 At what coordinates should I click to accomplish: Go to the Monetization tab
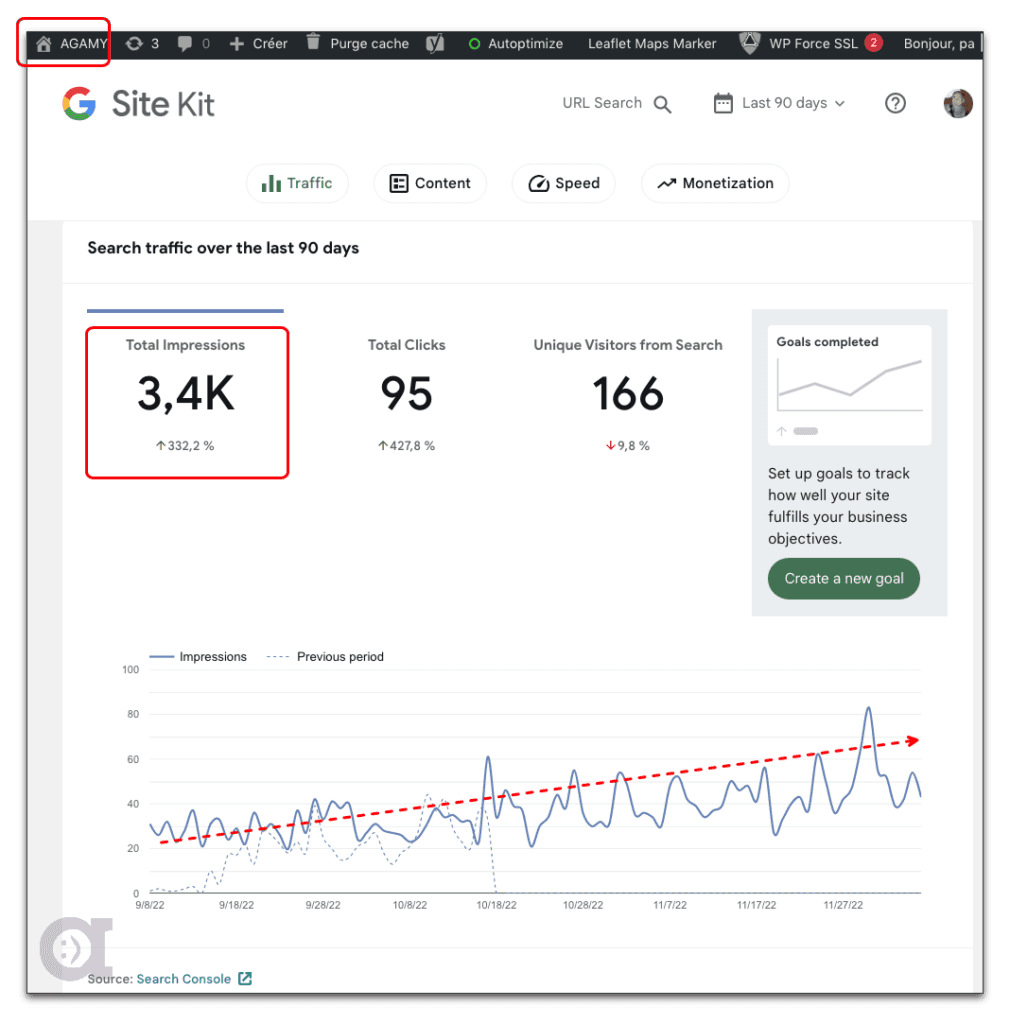coord(715,183)
